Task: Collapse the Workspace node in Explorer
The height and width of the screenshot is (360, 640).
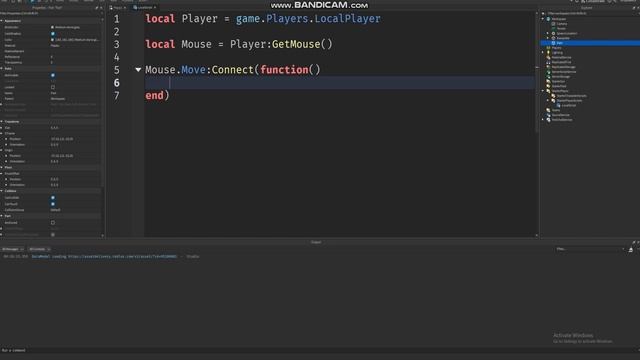Action: (543, 19)
